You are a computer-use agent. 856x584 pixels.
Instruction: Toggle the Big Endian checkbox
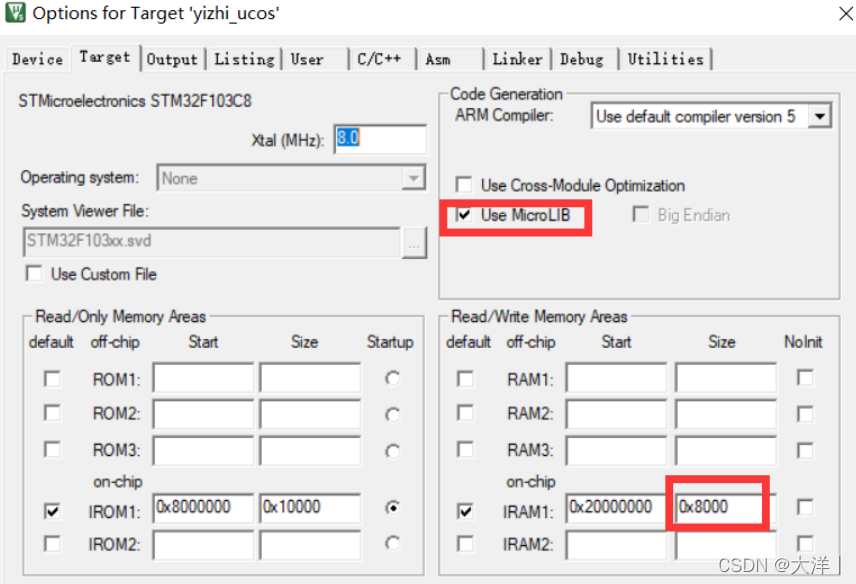(640, 214)
